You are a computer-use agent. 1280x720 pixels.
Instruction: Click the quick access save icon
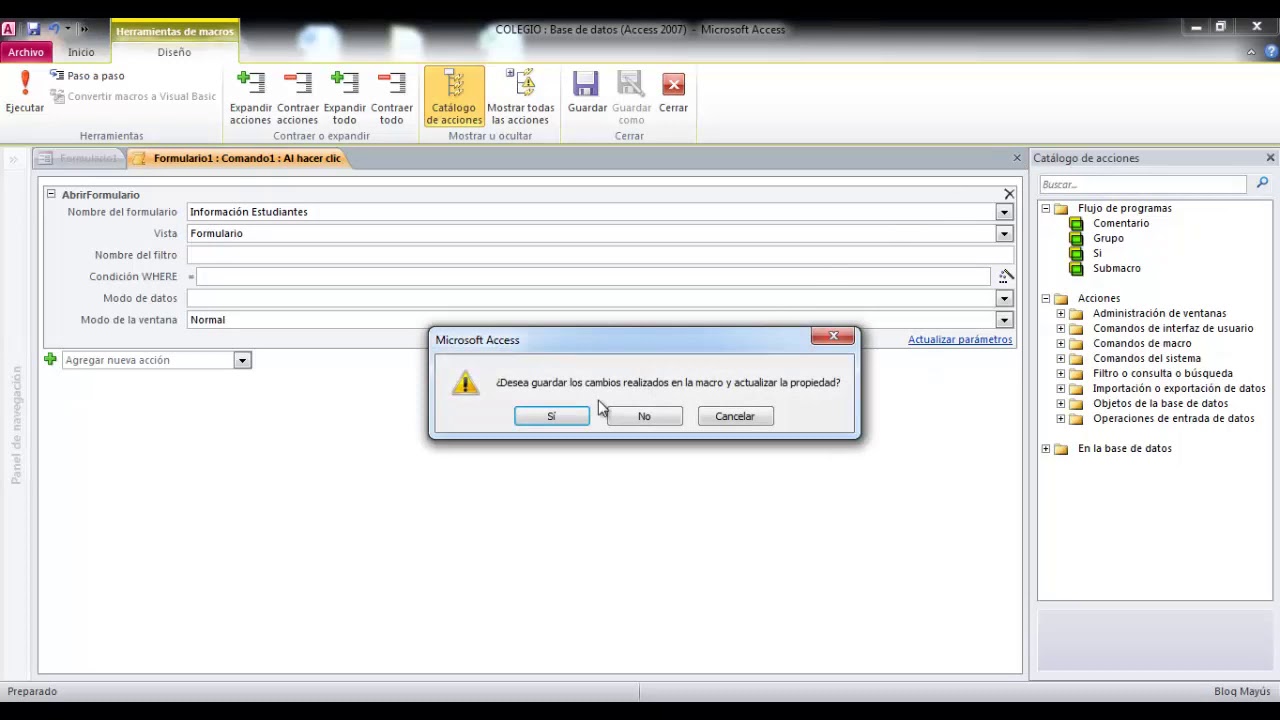(33, 29)
